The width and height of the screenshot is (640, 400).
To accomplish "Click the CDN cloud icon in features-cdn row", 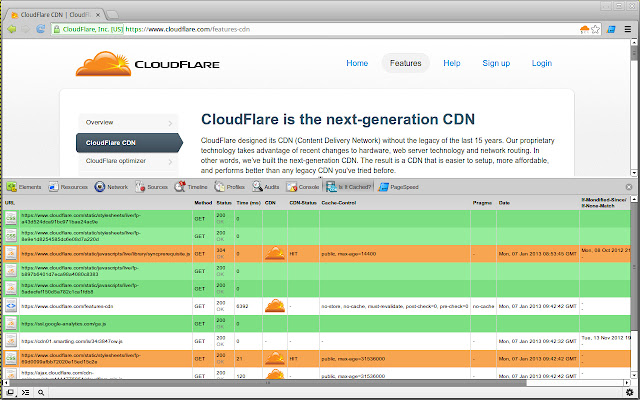I will click(x=275, y=306).
